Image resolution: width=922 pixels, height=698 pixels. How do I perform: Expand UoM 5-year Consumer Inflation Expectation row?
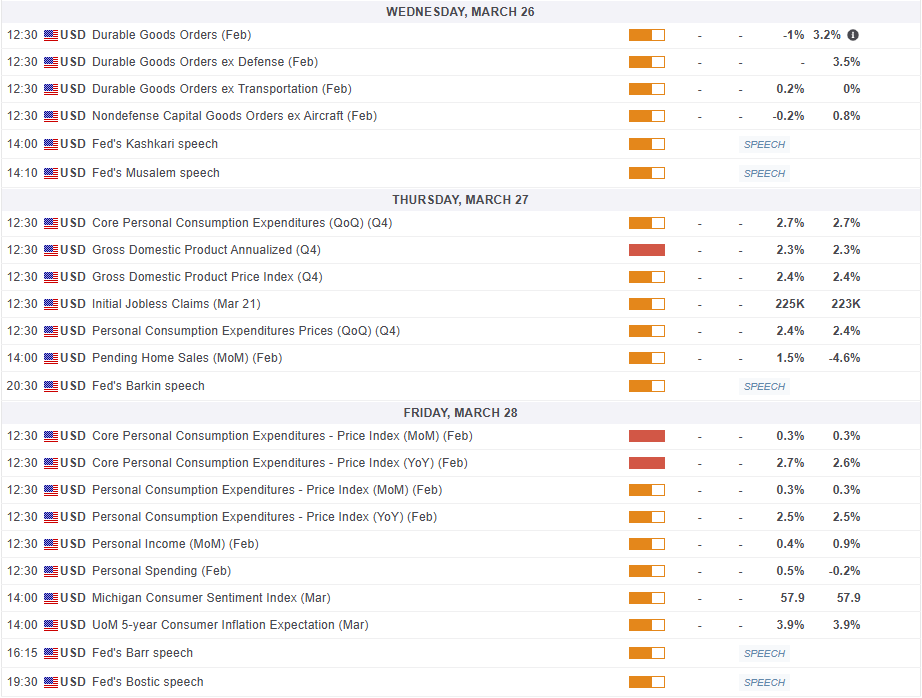click(230, 625)
